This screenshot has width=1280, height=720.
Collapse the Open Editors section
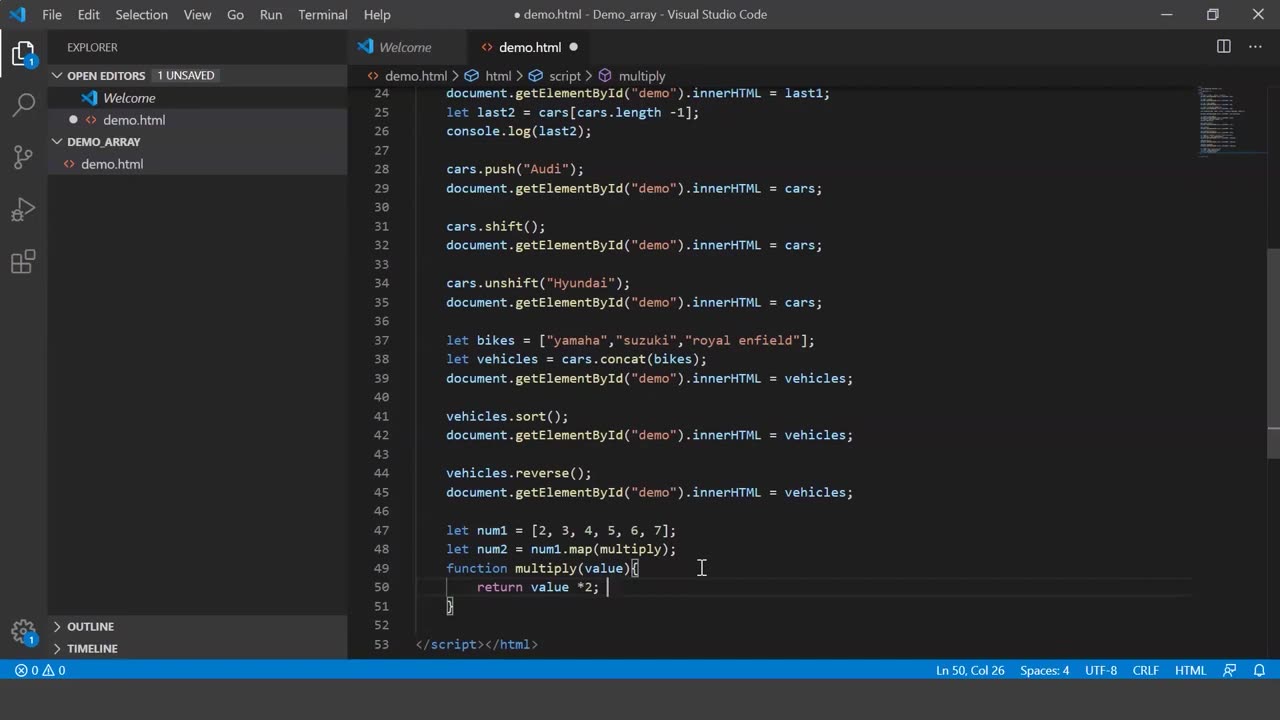pyautogui.click(x=105, y=76)
